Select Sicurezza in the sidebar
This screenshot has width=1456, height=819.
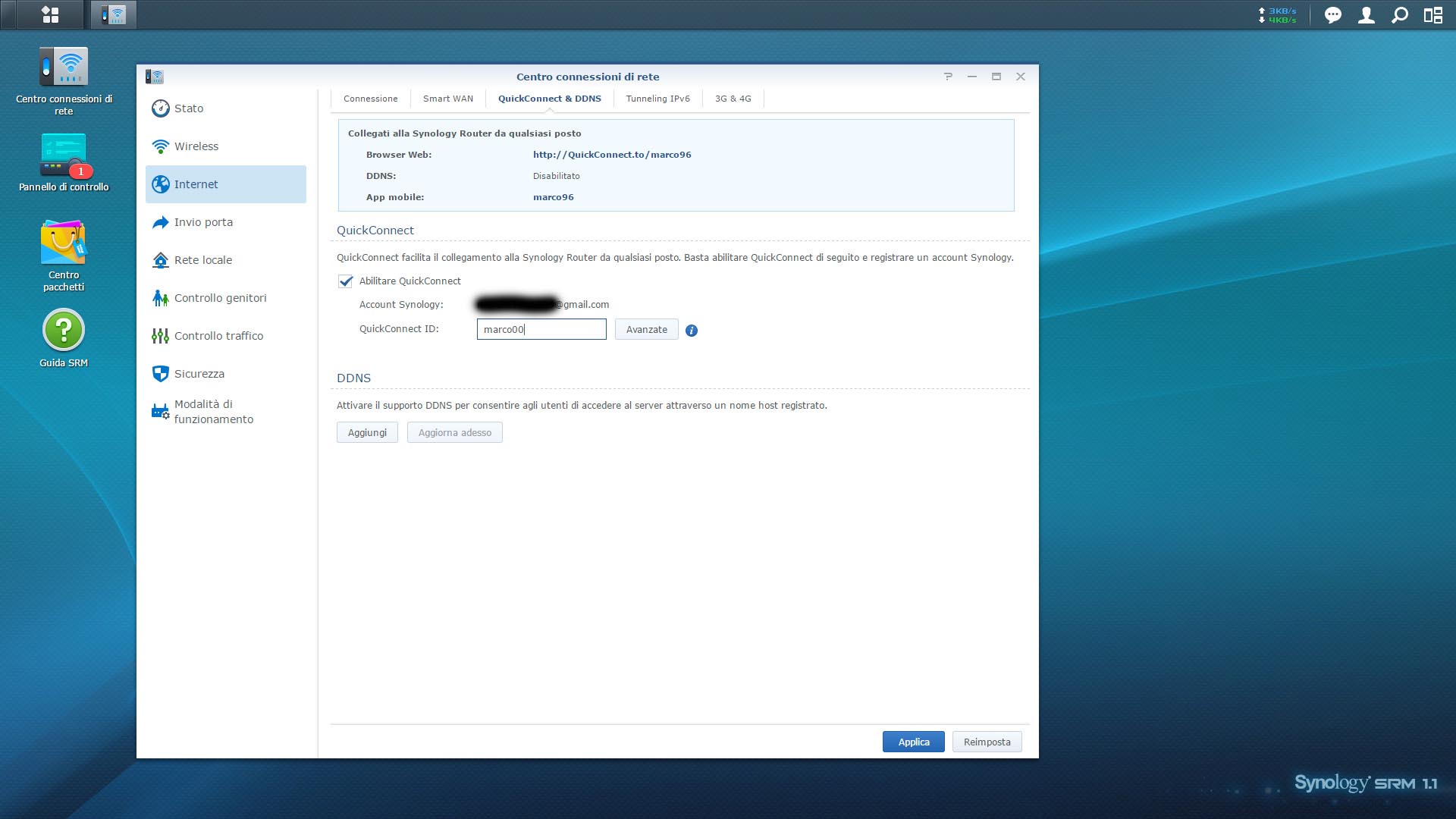point(199,374)
